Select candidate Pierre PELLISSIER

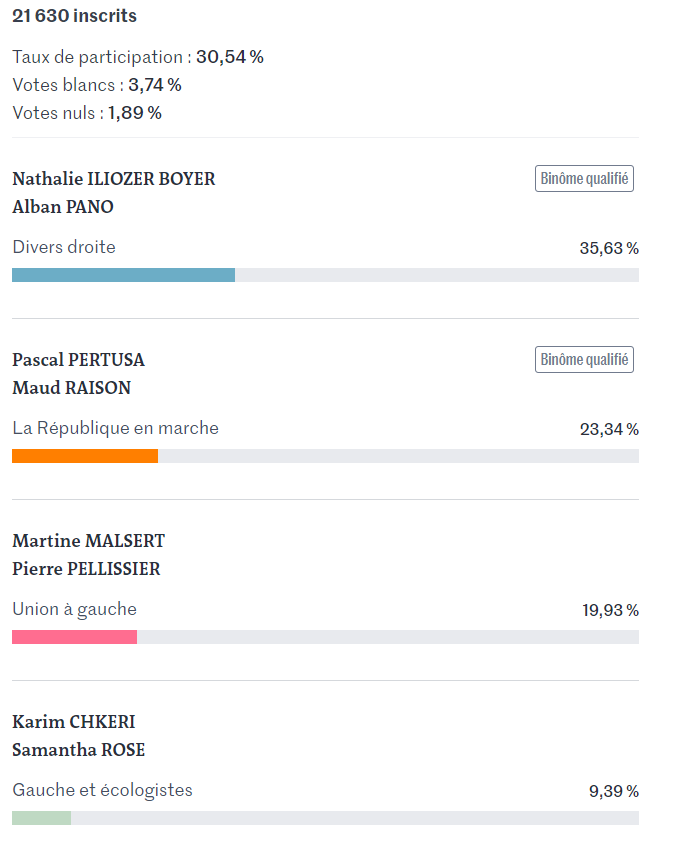[86, 569]
